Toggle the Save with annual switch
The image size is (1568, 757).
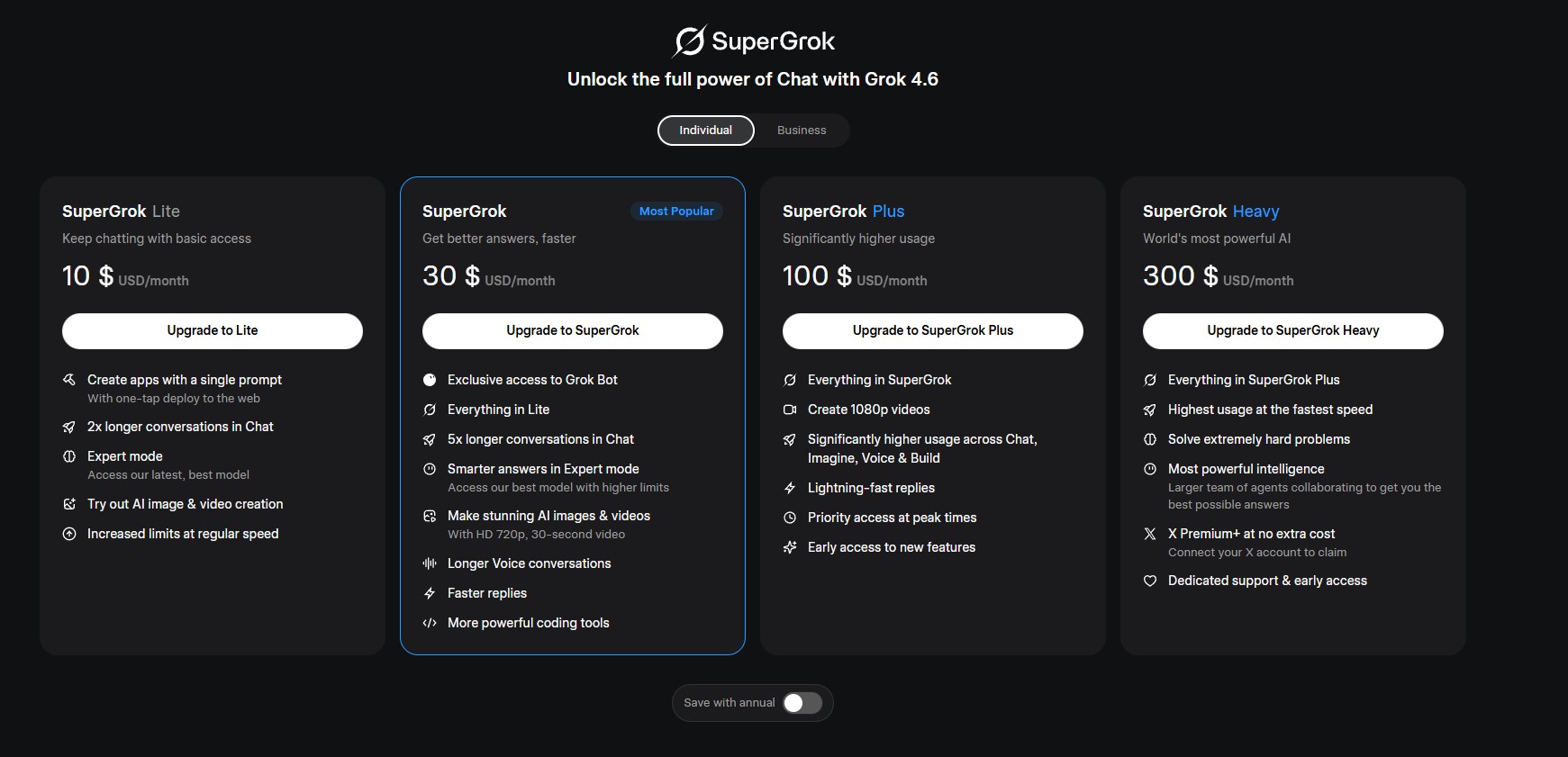(x=802, y=703)
